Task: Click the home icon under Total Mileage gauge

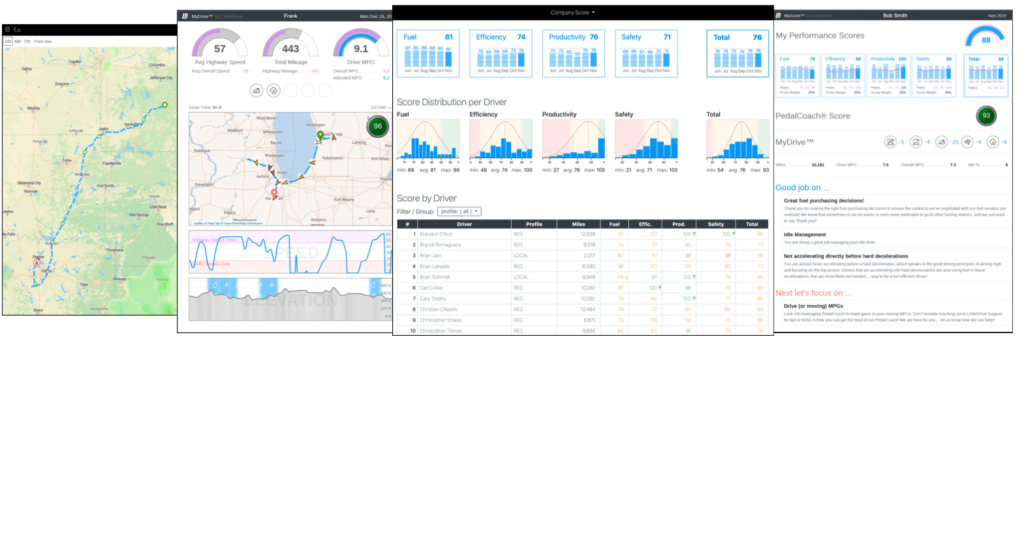Action: 274,90
